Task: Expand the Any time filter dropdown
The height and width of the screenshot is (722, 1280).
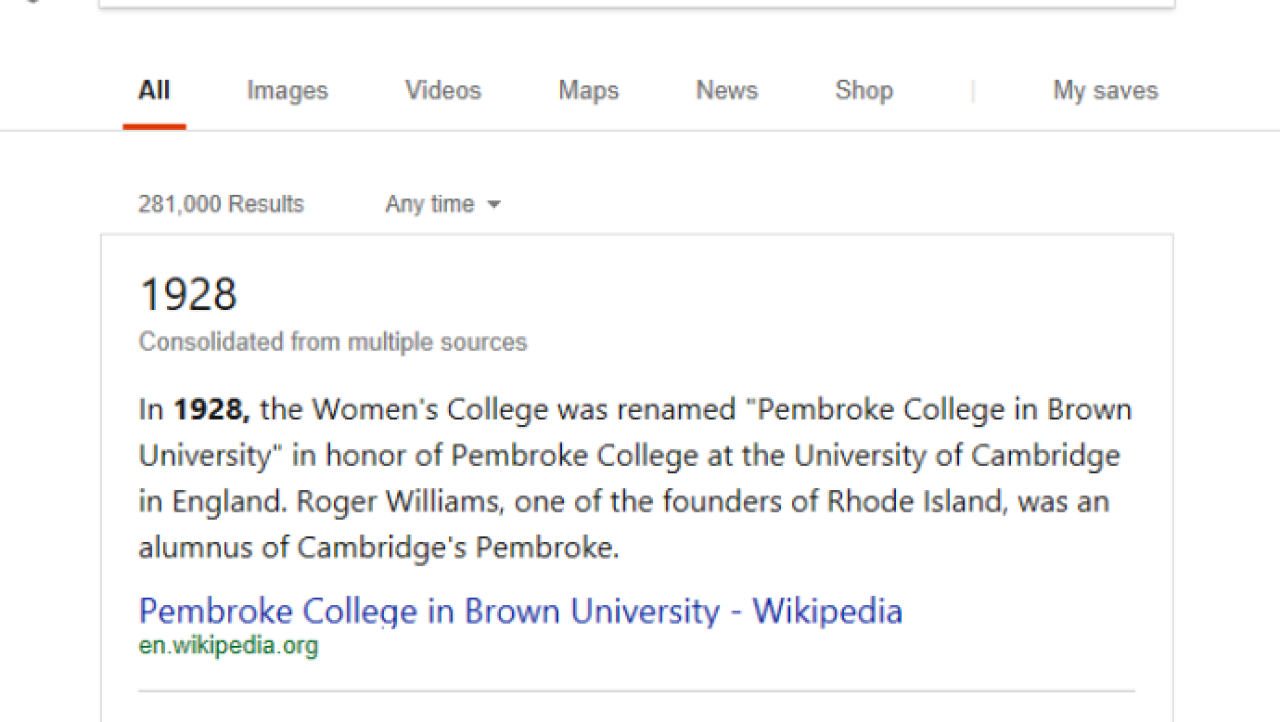Action: click(x=442, y=204)
